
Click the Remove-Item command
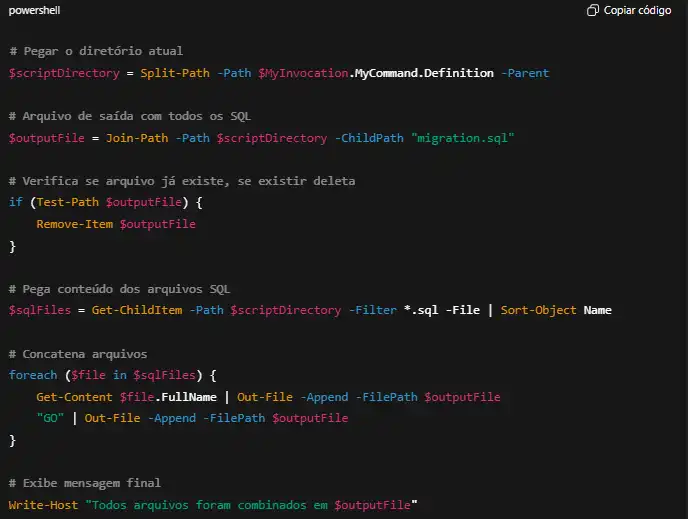[75, 224]
